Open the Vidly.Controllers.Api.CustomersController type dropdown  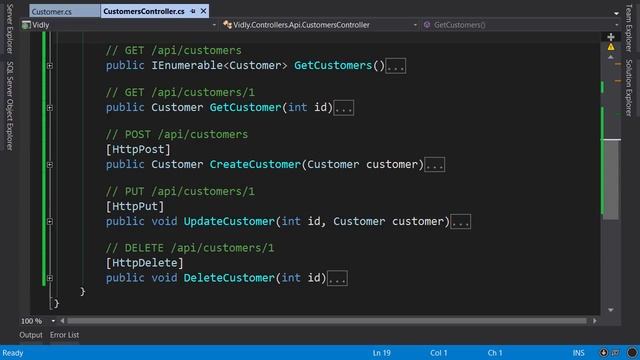(415, 25)
